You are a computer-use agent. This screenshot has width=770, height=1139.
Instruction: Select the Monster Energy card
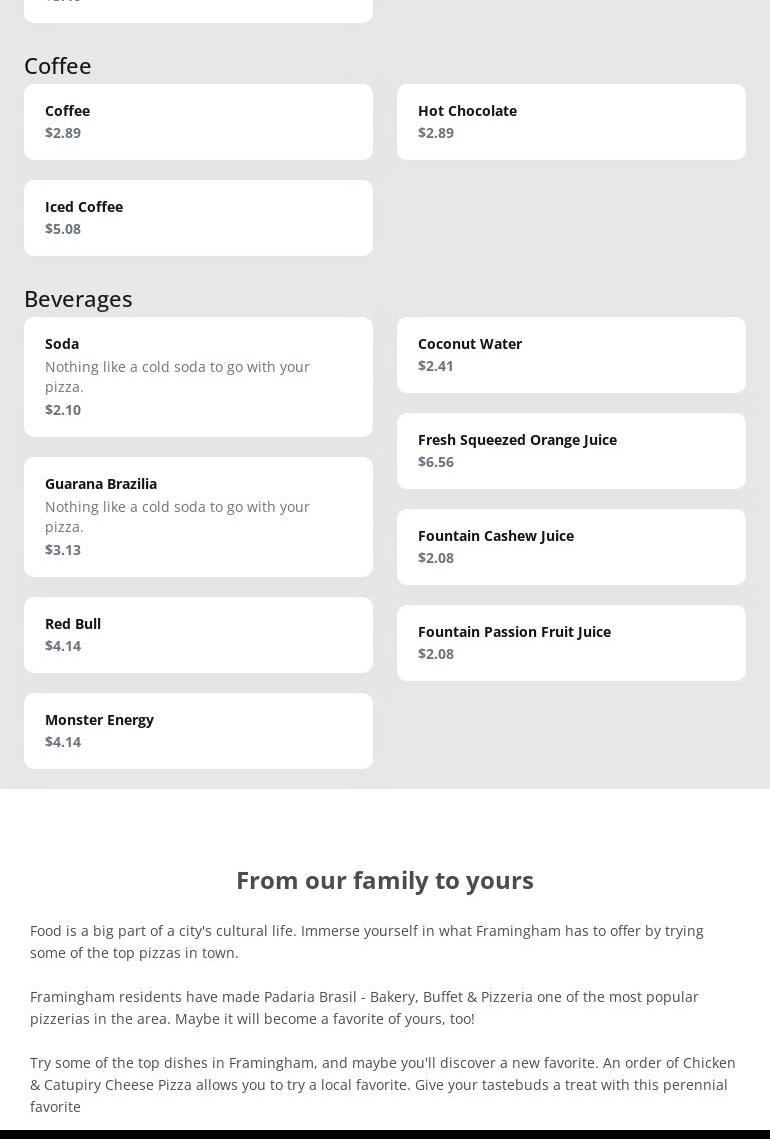198,731
